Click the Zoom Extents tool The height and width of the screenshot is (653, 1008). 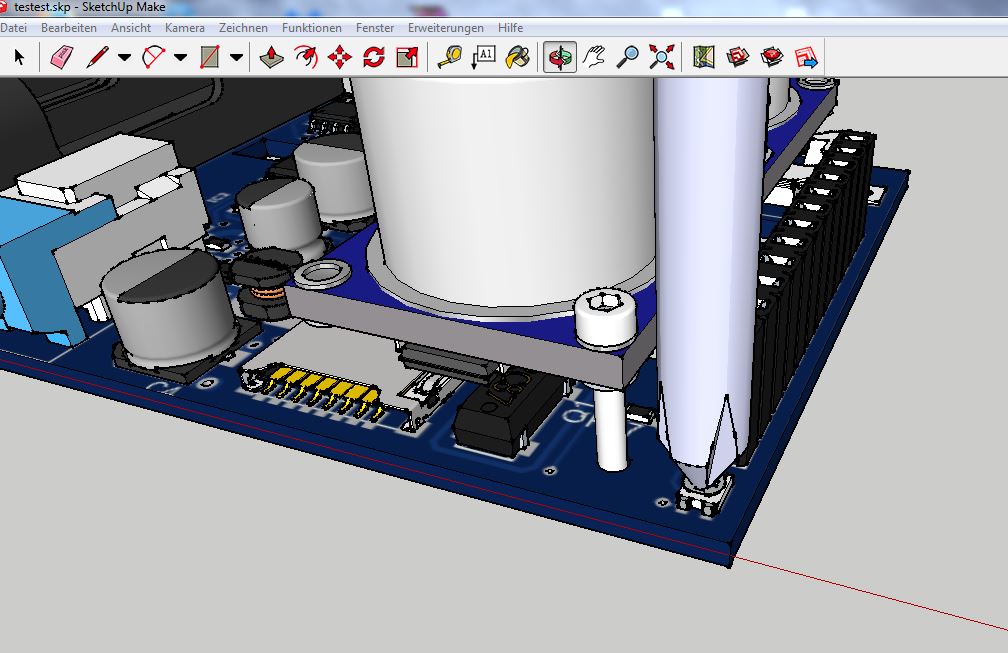pos(661,57)
